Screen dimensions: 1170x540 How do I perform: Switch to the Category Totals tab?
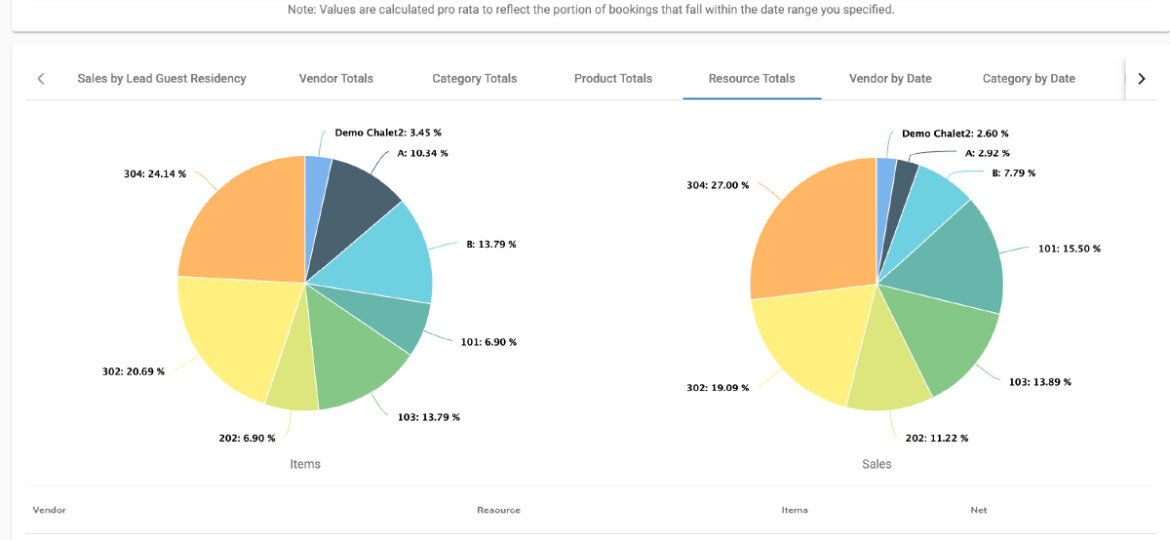[475, 78]
